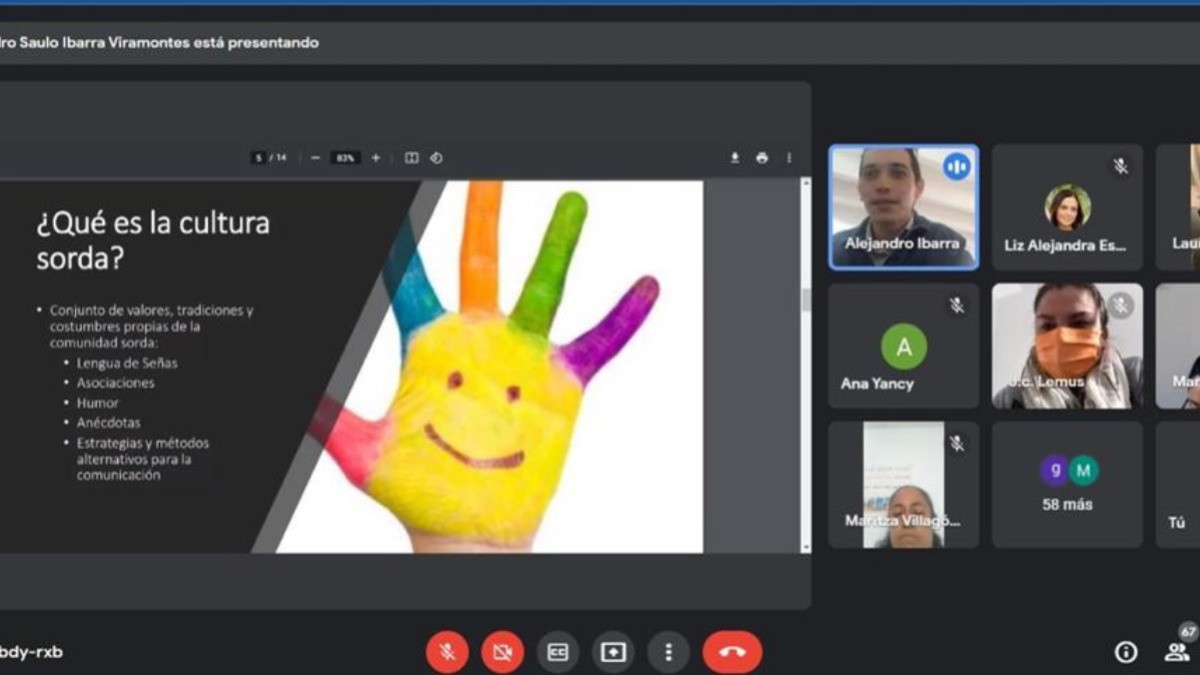
Task: Unmute your microphone in the call bar
Action: coord(447,653)
